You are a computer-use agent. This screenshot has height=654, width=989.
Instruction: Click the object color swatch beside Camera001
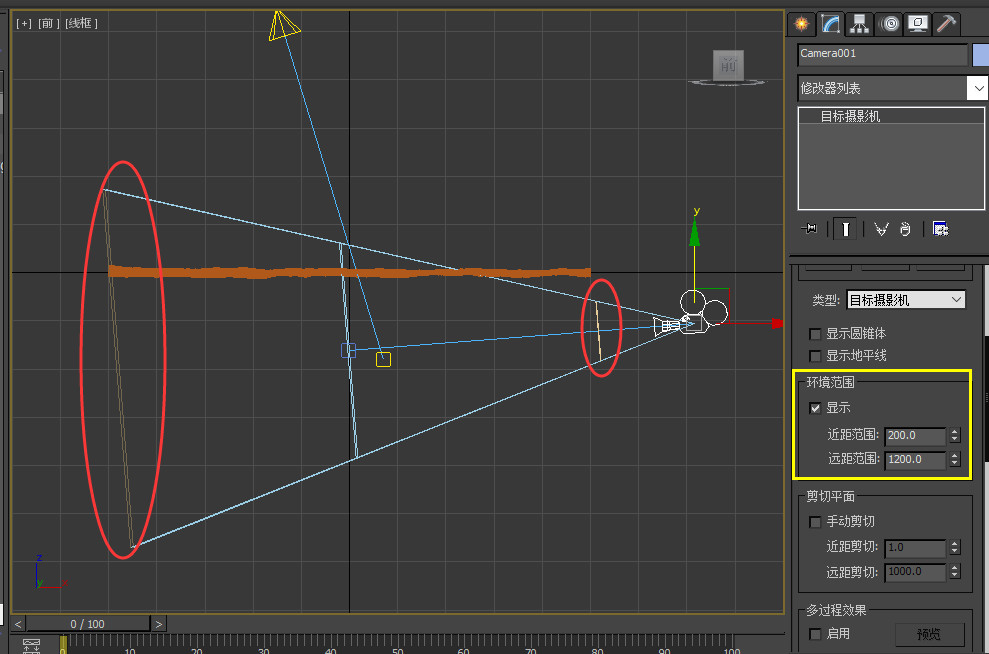point(980,54)
